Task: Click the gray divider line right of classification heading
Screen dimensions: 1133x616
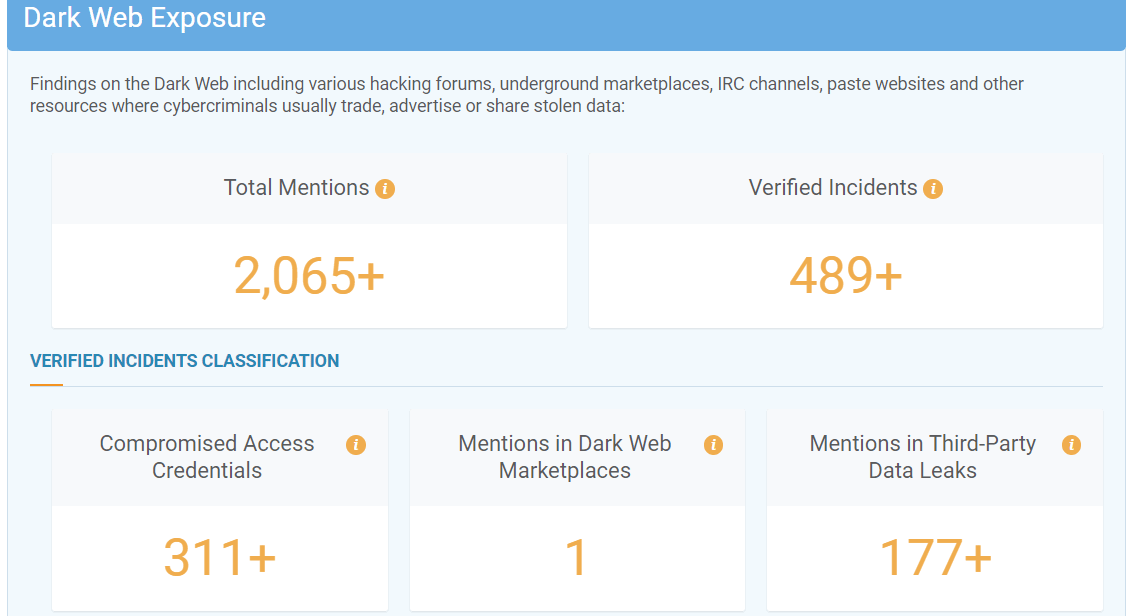Action: [x=600, y=386]
